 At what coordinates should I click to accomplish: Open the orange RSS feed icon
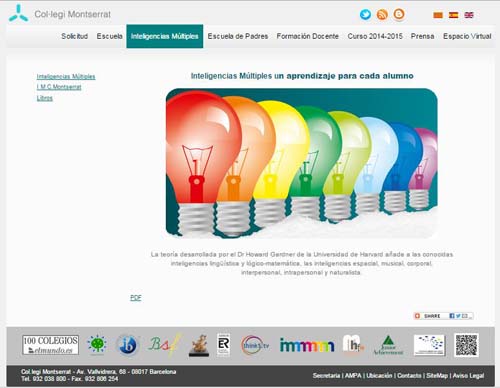[382, 15]
